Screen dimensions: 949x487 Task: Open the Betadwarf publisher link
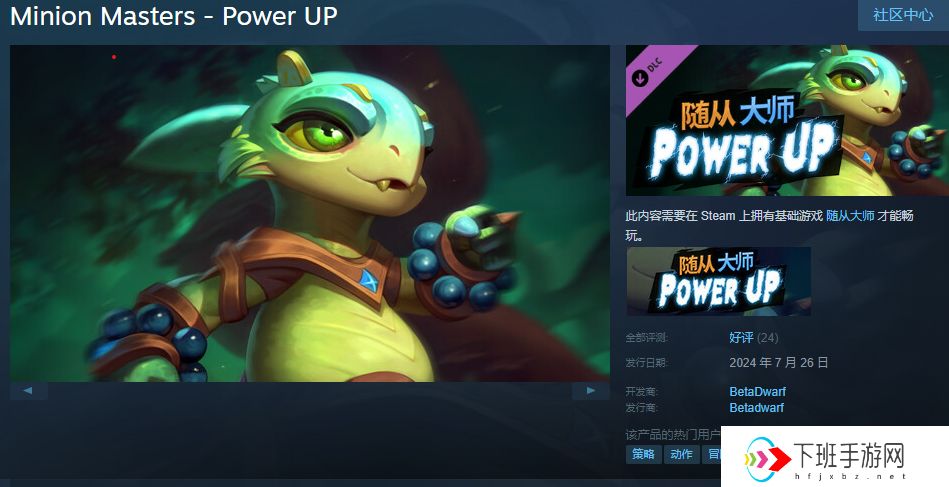pos(757,408)
